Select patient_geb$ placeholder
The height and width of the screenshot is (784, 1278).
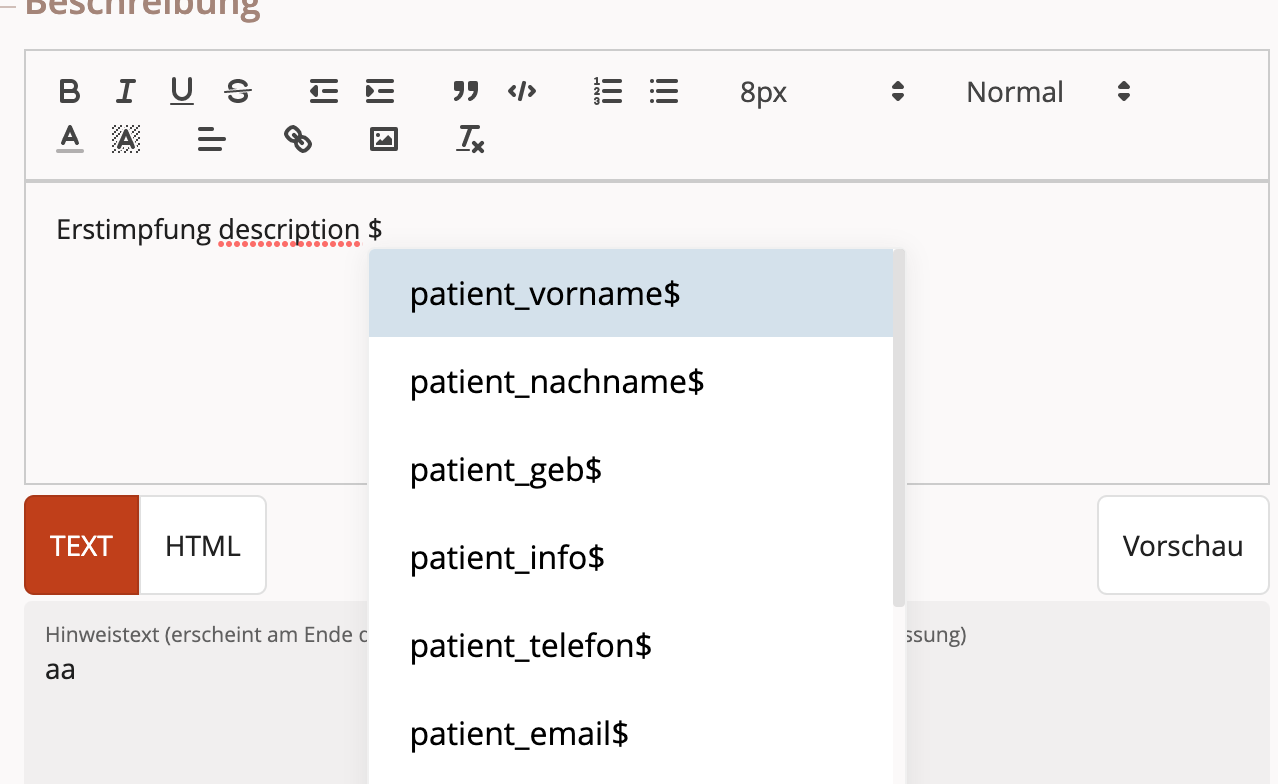[x=631, y=470]
